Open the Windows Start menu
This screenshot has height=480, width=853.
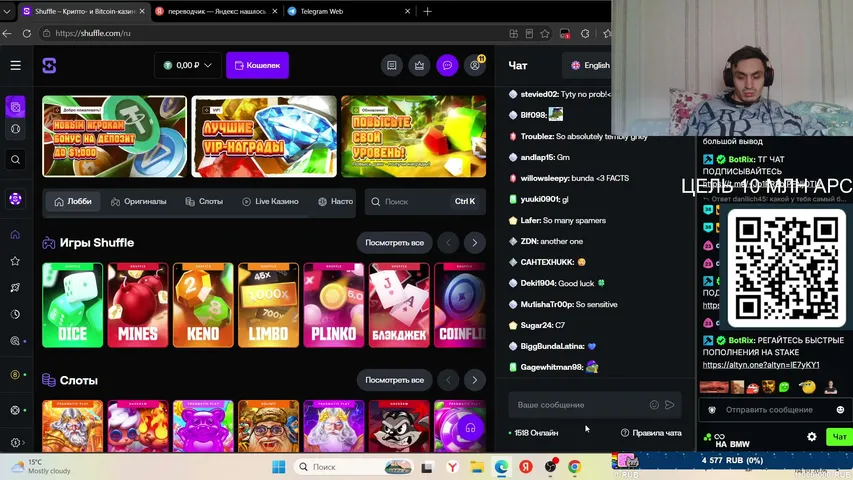[x=279, y=467]
